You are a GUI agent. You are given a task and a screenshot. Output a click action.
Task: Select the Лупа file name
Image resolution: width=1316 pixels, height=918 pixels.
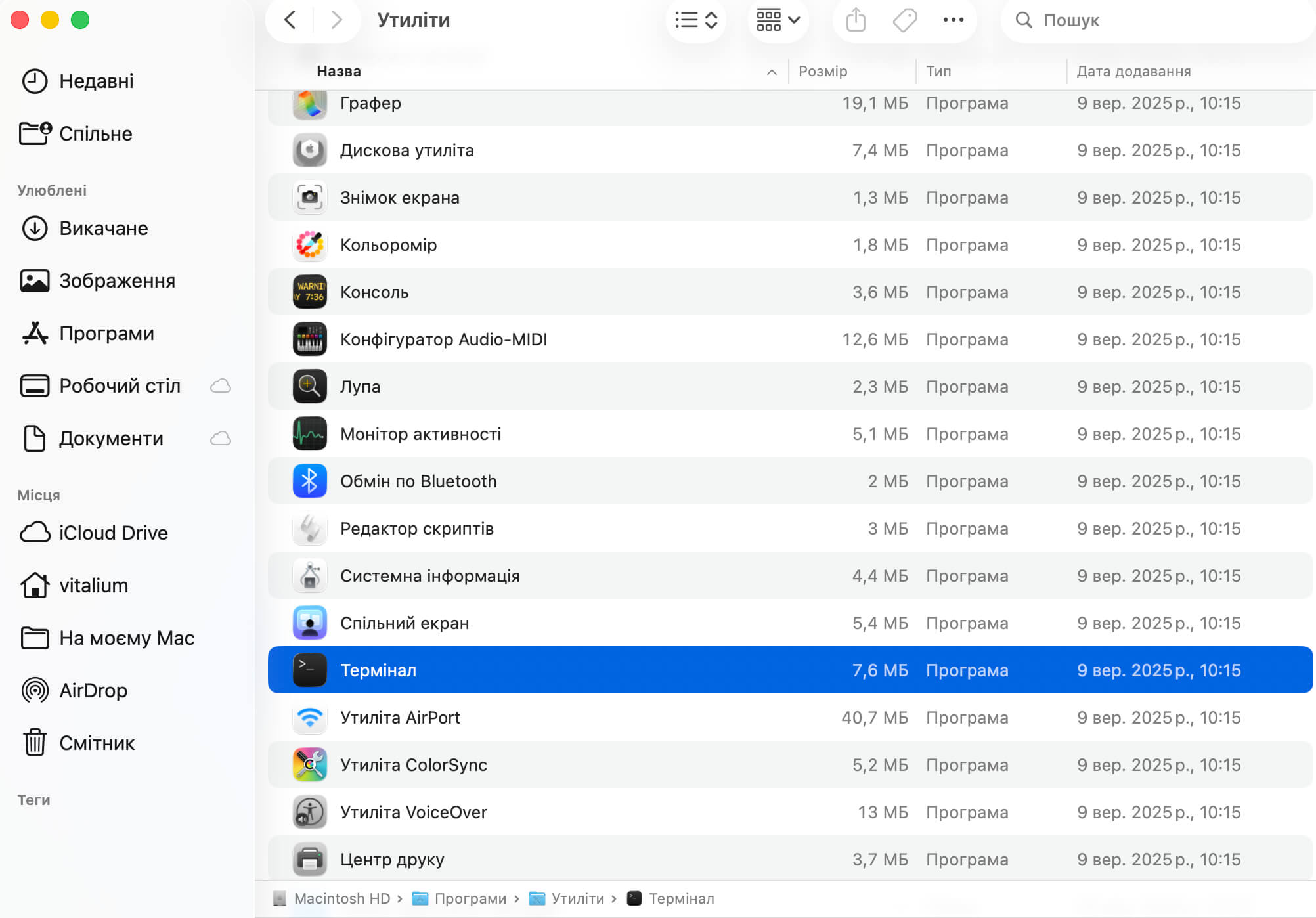click(360, 387)
